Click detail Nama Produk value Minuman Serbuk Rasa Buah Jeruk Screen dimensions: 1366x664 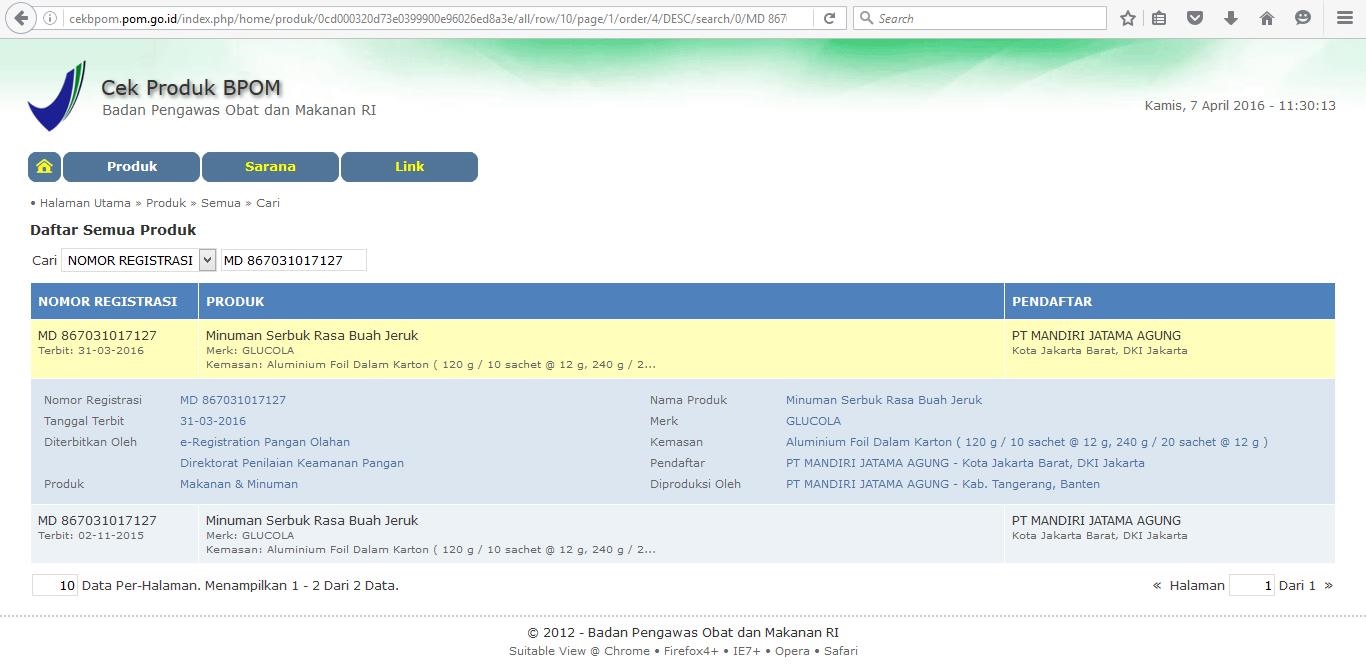884,400
